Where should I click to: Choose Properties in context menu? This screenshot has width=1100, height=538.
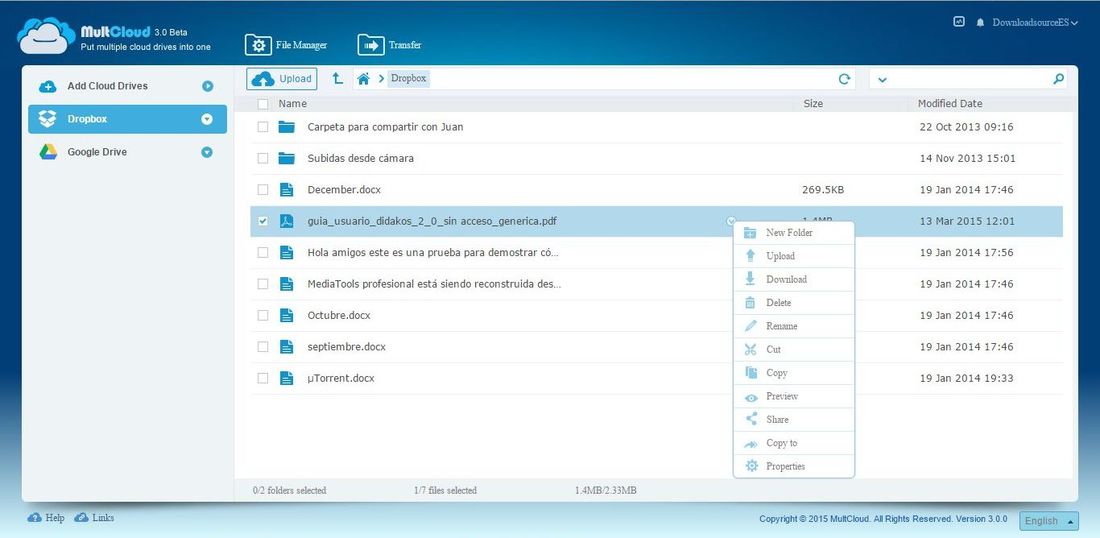[x=793, y=466]
